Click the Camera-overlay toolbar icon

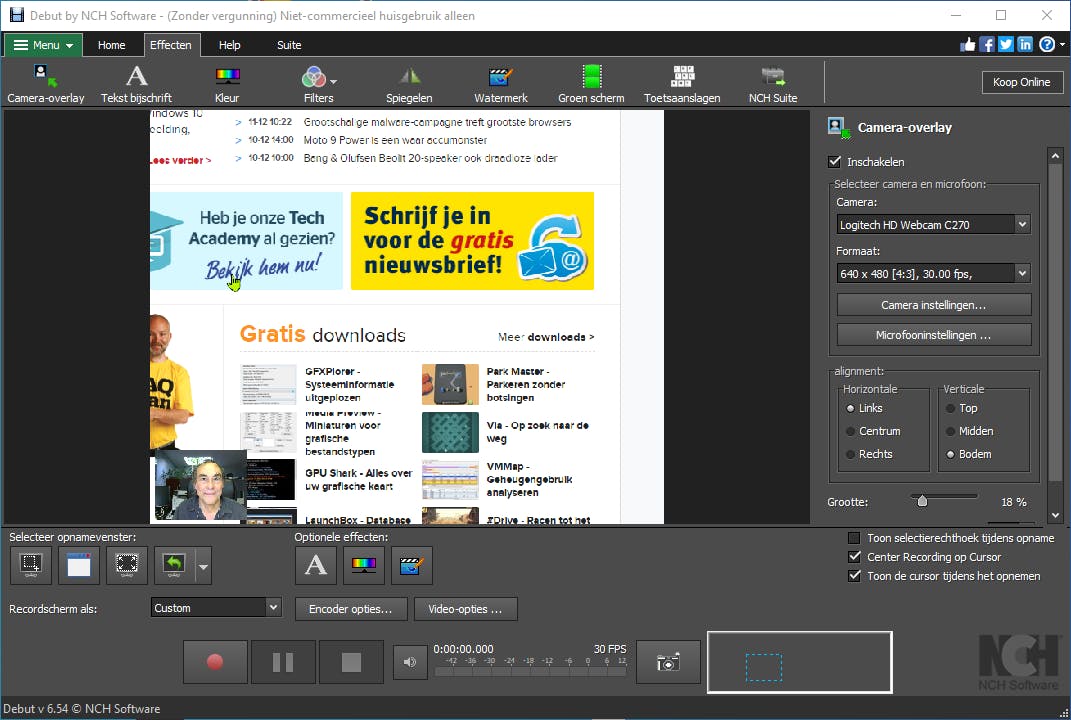pos(45,83)
